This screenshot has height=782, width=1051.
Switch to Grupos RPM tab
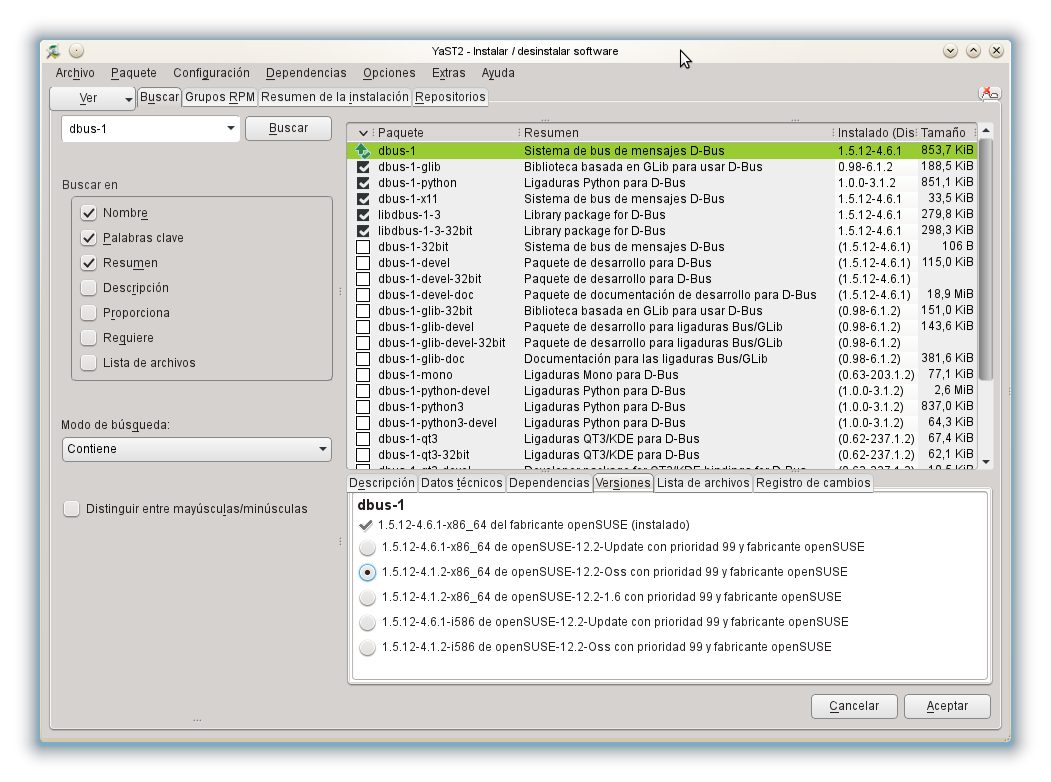(220, 97)
